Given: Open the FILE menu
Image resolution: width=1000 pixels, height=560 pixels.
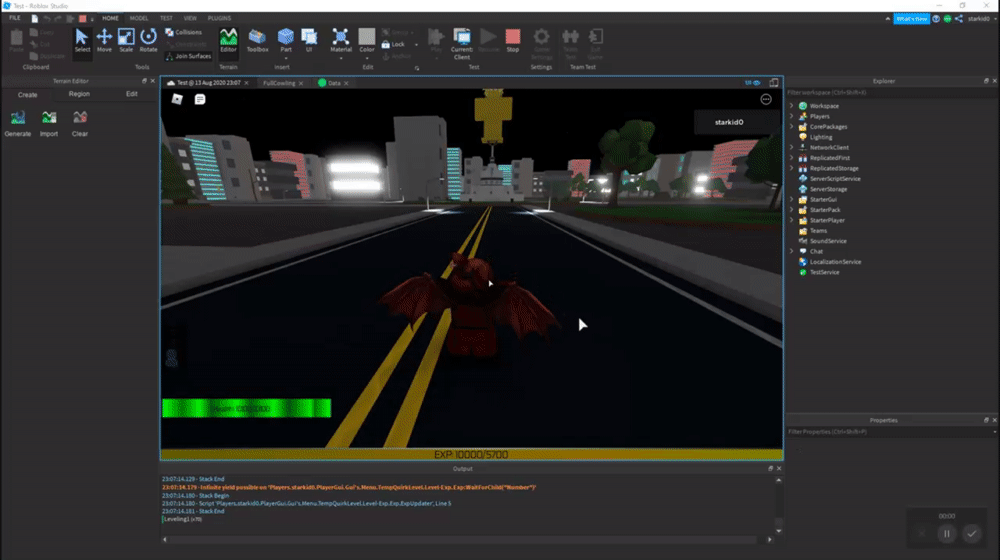Looking at the screenshot, I should coord(15,18).
